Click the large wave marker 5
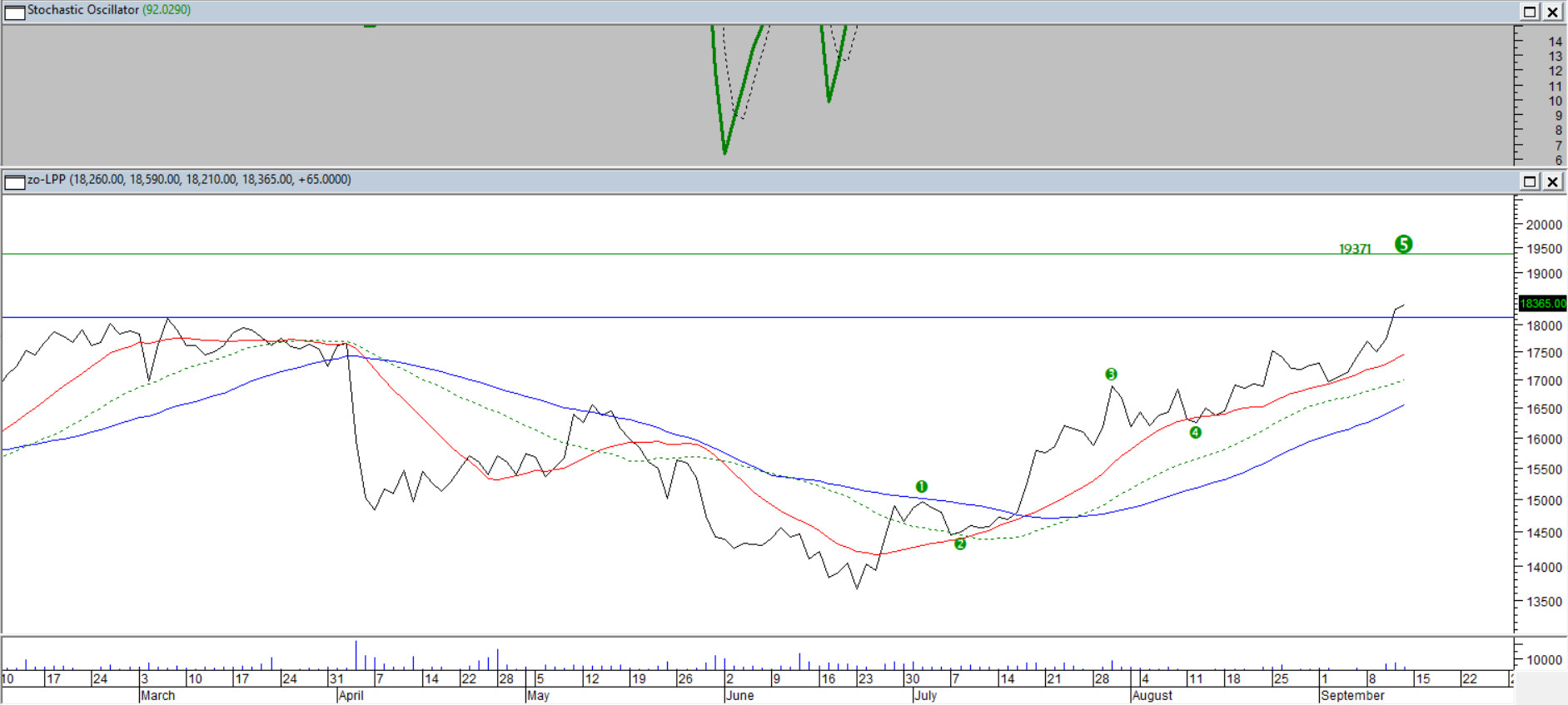The height and width of the screenshot is (705, 1568). click(x=1403, y=244)
